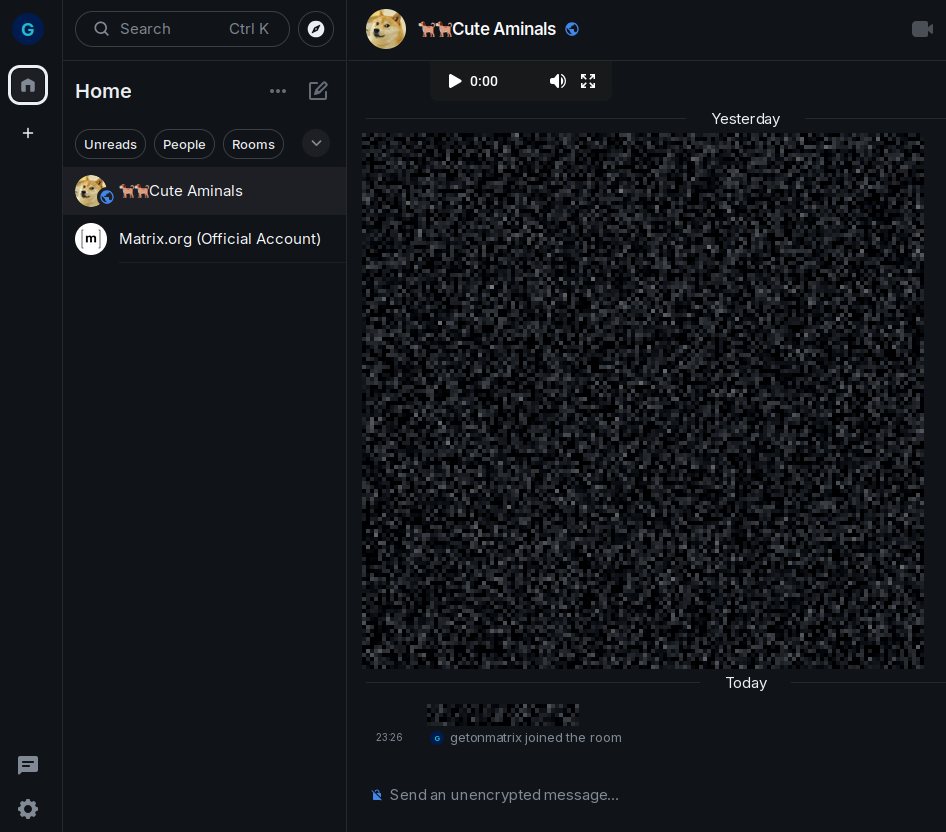Start a video call with camera icon

pyautogui.click(x=922, y=29)
